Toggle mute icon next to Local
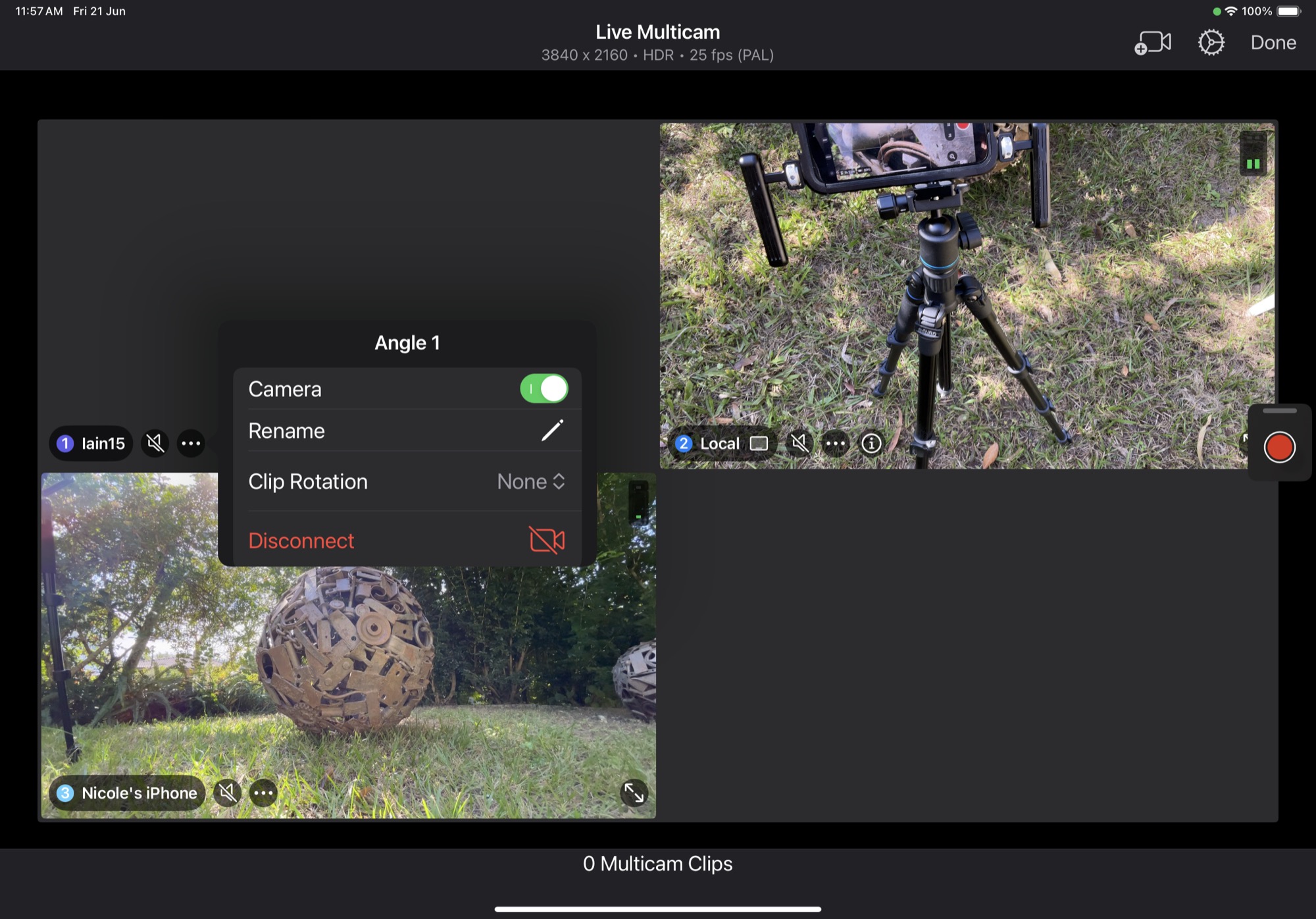Screen dimensions: 1316x919 799,444
